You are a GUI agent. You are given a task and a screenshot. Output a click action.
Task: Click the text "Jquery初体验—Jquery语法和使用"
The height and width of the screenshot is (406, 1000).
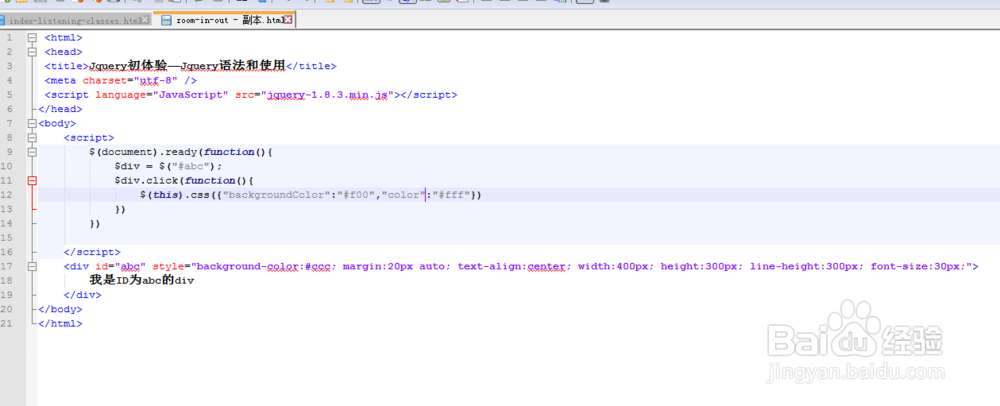pos(186,66)
